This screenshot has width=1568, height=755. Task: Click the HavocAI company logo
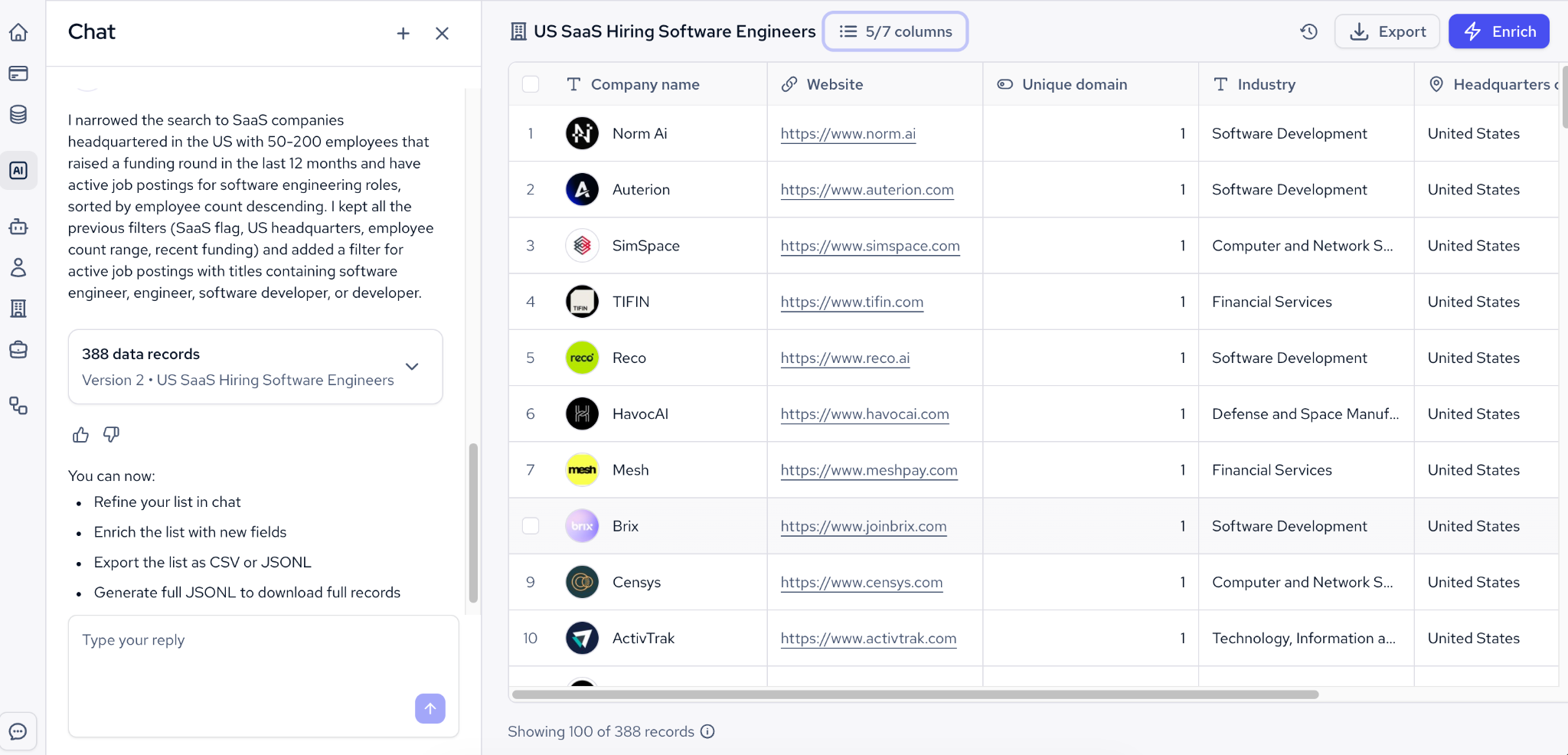582,413
